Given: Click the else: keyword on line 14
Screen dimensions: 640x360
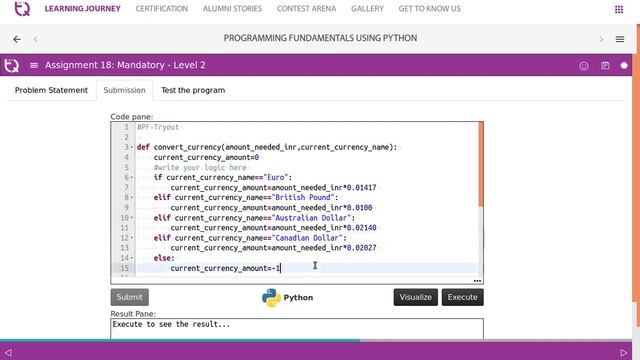Looking at the screenshot, I should pos(164,258).
